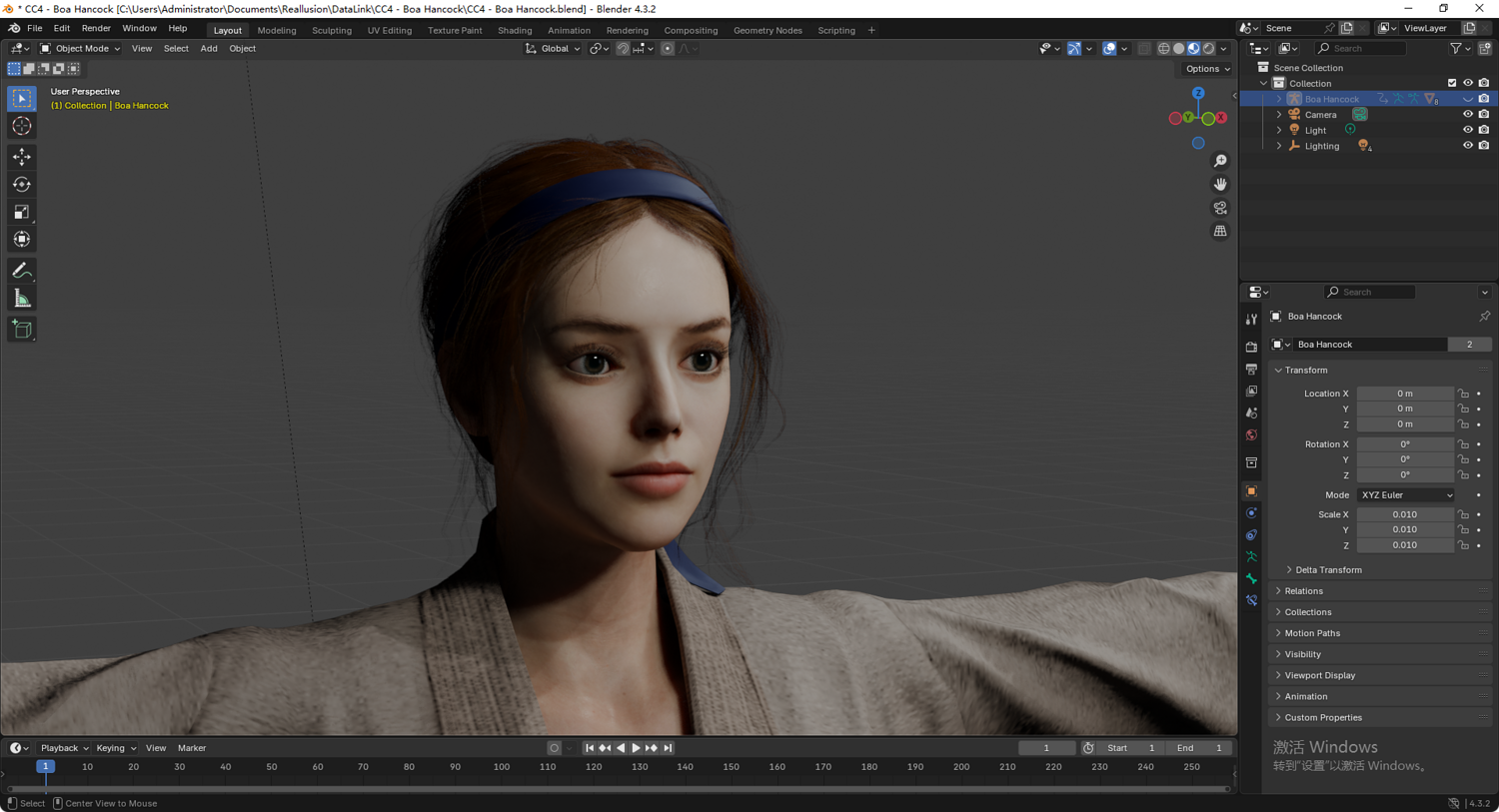Open the XYZ Euler rotation mode dropdown

point(1405,495)
